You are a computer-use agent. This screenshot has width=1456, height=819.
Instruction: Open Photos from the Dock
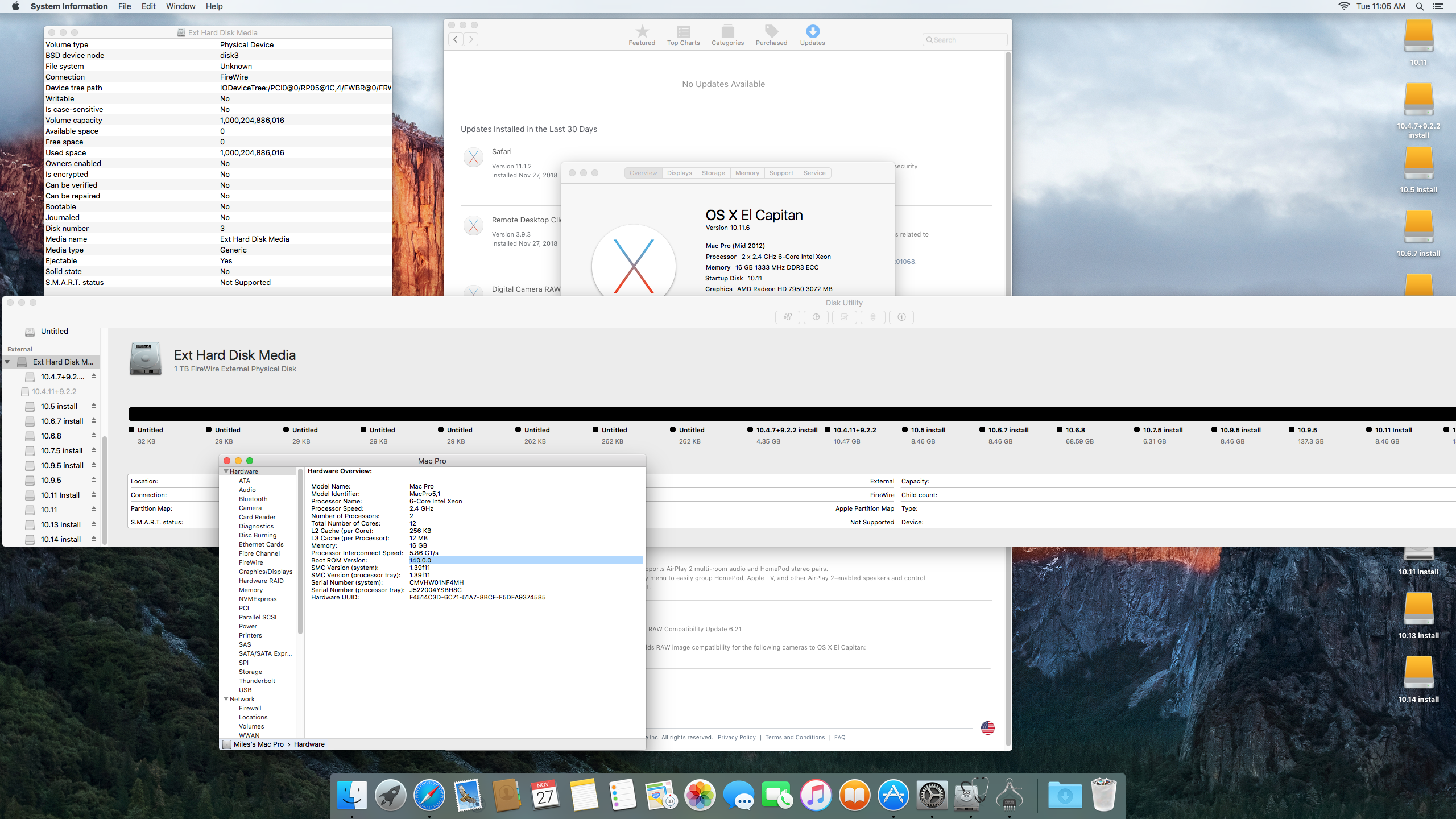click(700, 795)
